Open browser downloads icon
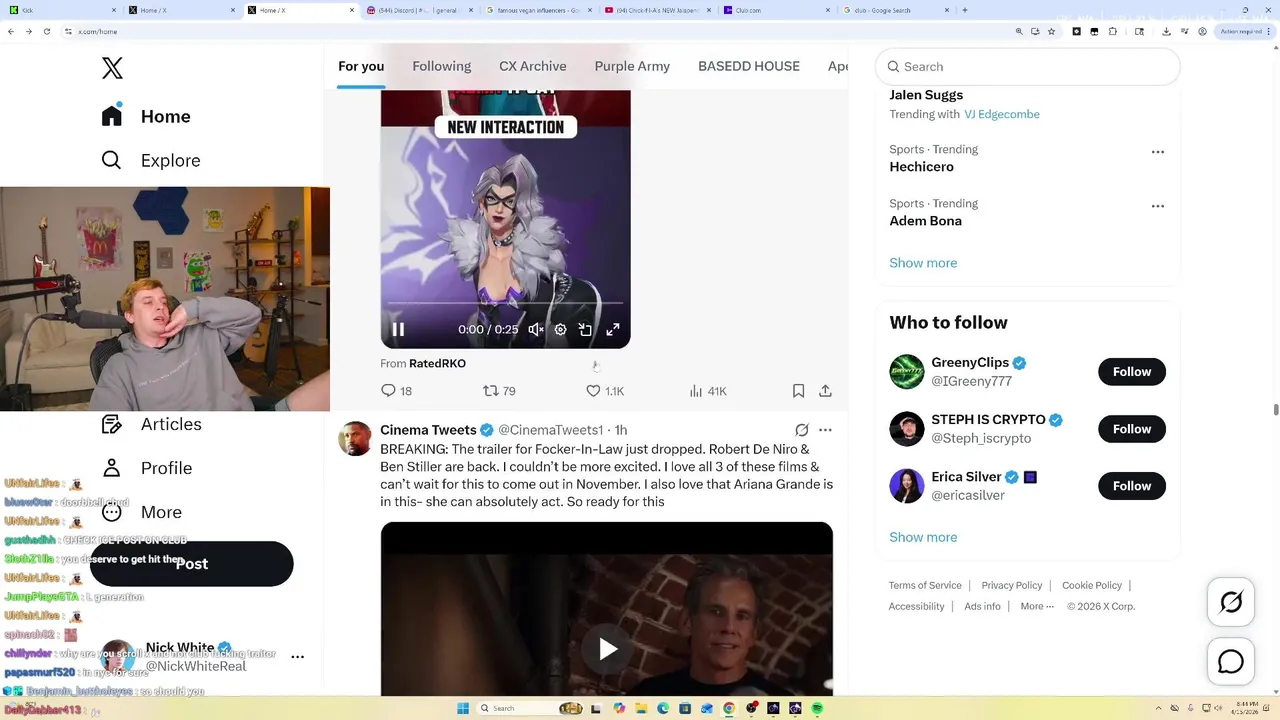 tap(1166, 31)
